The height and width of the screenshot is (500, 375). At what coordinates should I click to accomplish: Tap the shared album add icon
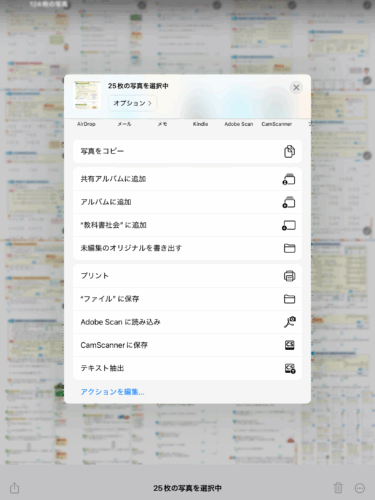[x=289, y=179]
